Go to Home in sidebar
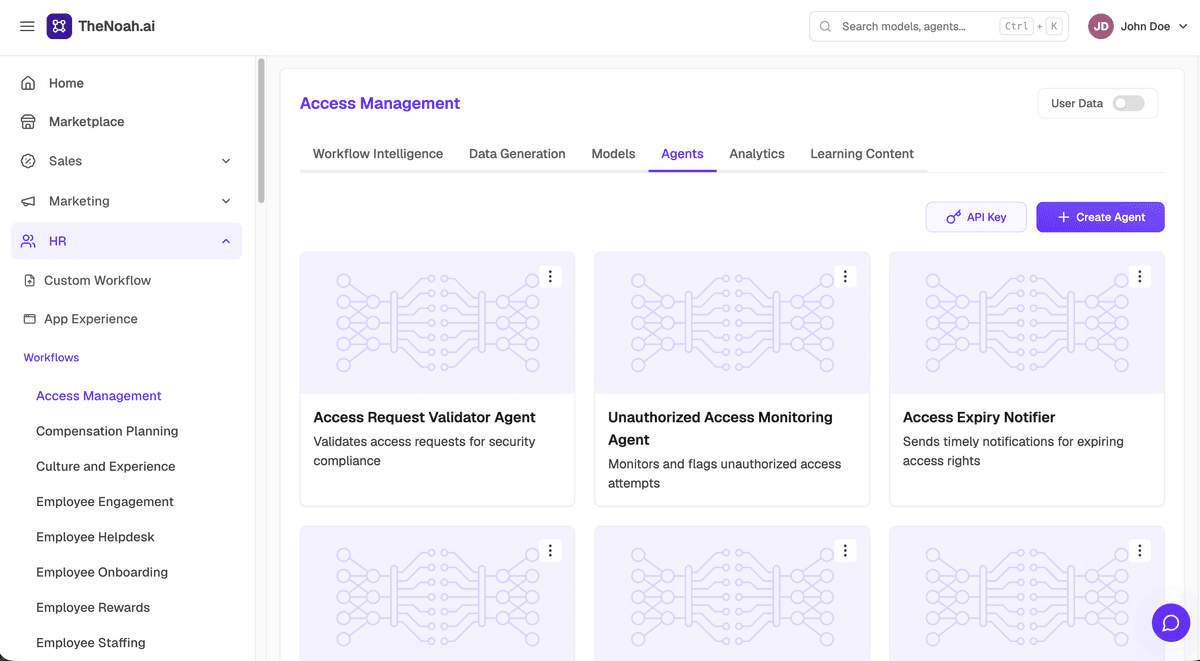The height and width of the screenshot is (661, 1200). point(126,83)
